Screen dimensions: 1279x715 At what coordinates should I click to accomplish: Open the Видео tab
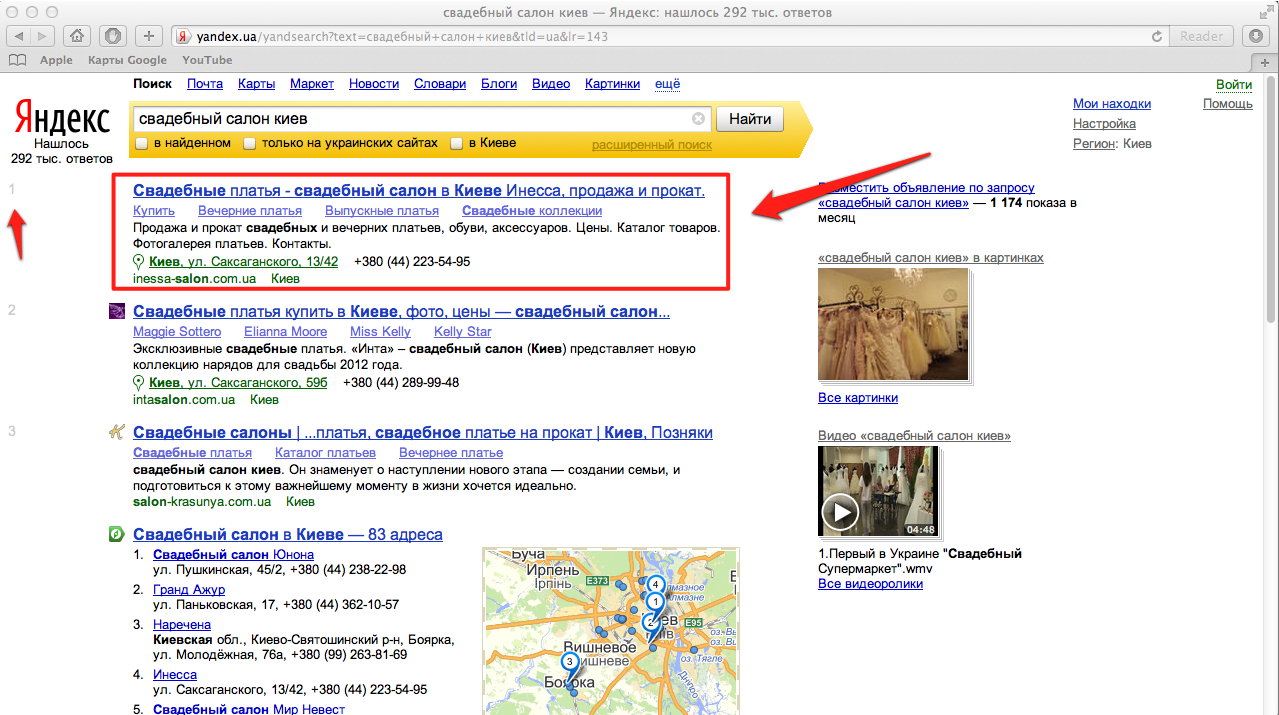tap(551, 84)
